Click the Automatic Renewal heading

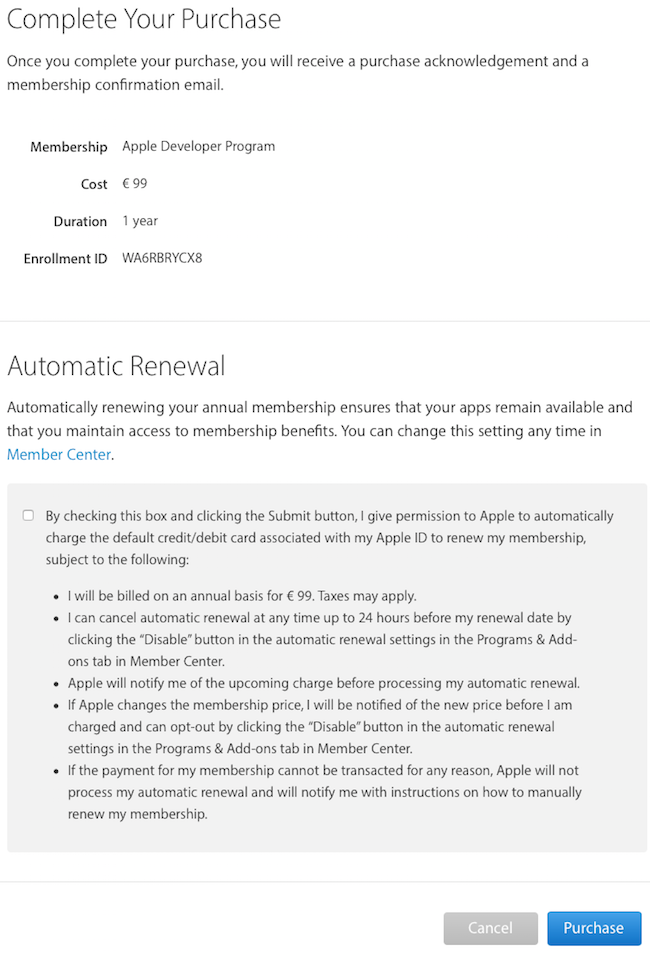click(116, 366)
